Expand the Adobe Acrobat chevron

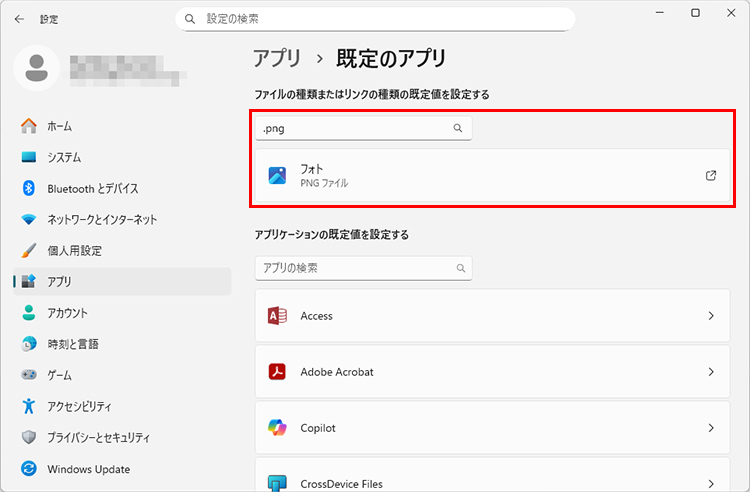711,372
